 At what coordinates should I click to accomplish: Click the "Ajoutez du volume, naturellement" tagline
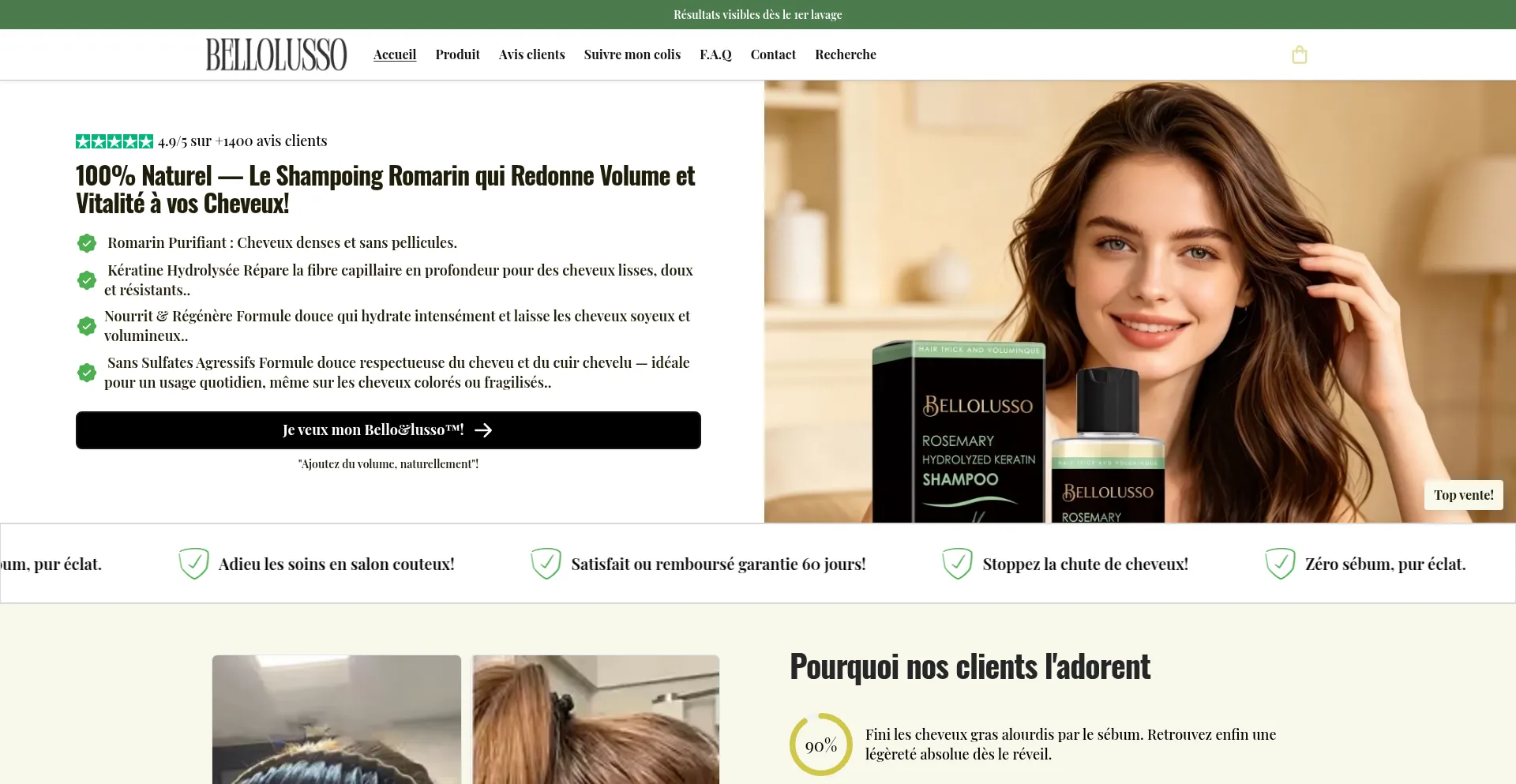(x=388, y=464)
